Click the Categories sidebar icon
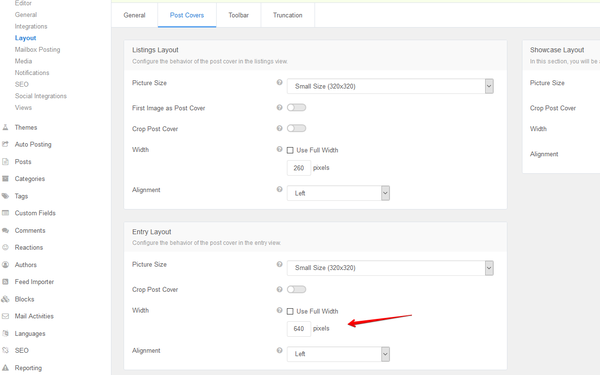600x375 pixels. [5, 179]
